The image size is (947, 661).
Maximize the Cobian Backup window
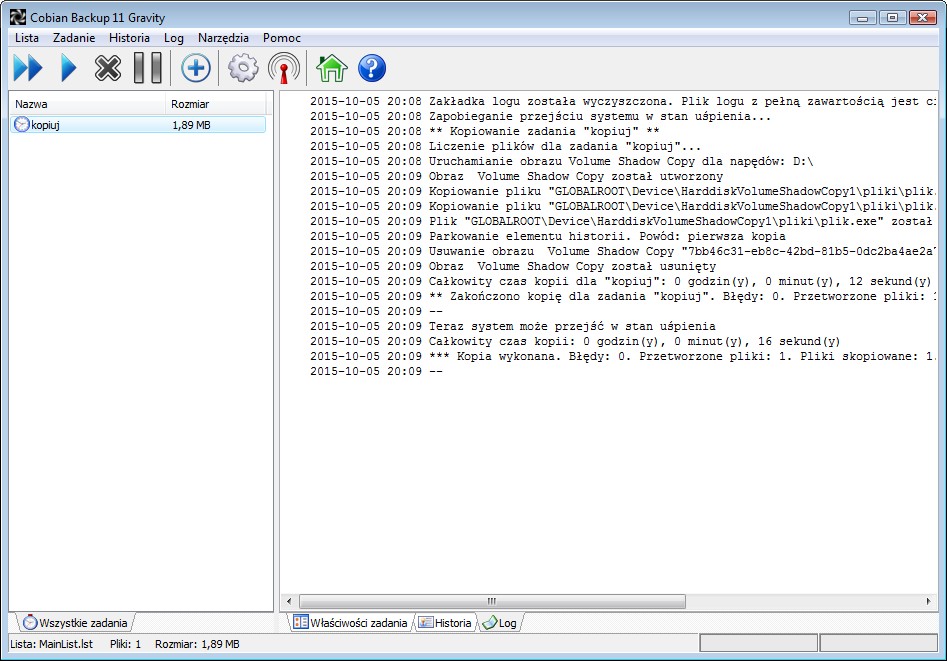point(892,18)
